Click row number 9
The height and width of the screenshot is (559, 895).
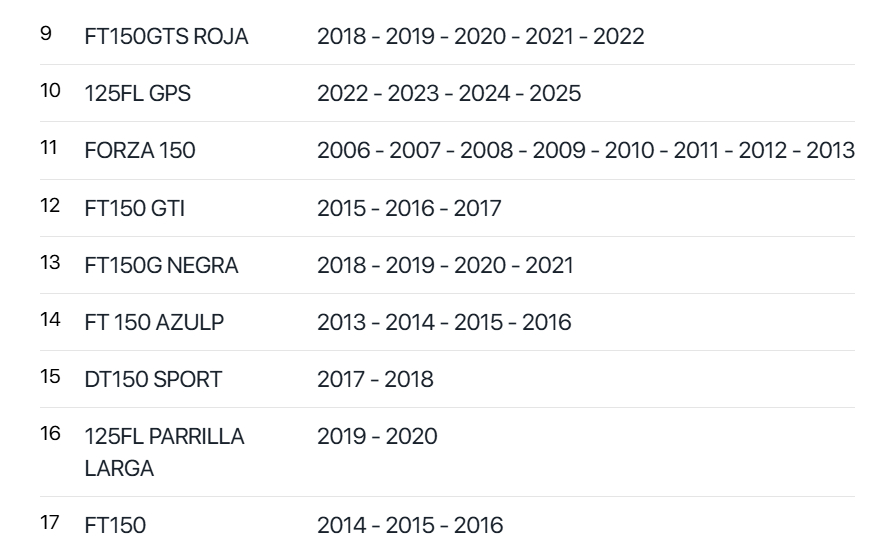(45, 35)
